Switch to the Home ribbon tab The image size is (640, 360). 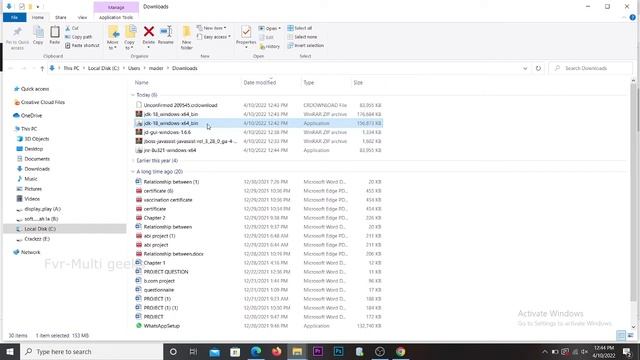coord(38,18)
